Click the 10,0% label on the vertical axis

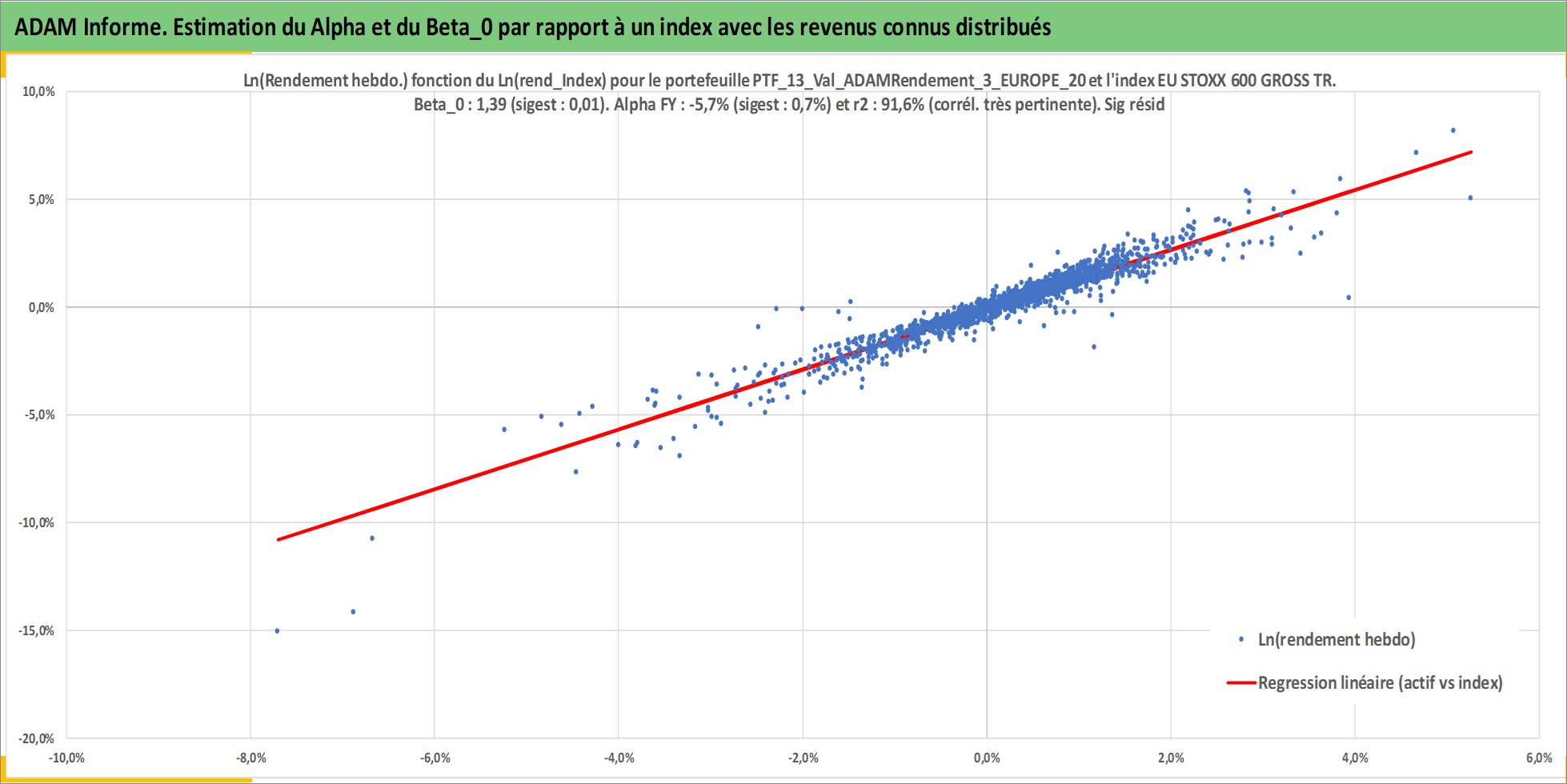pos(38,91)
